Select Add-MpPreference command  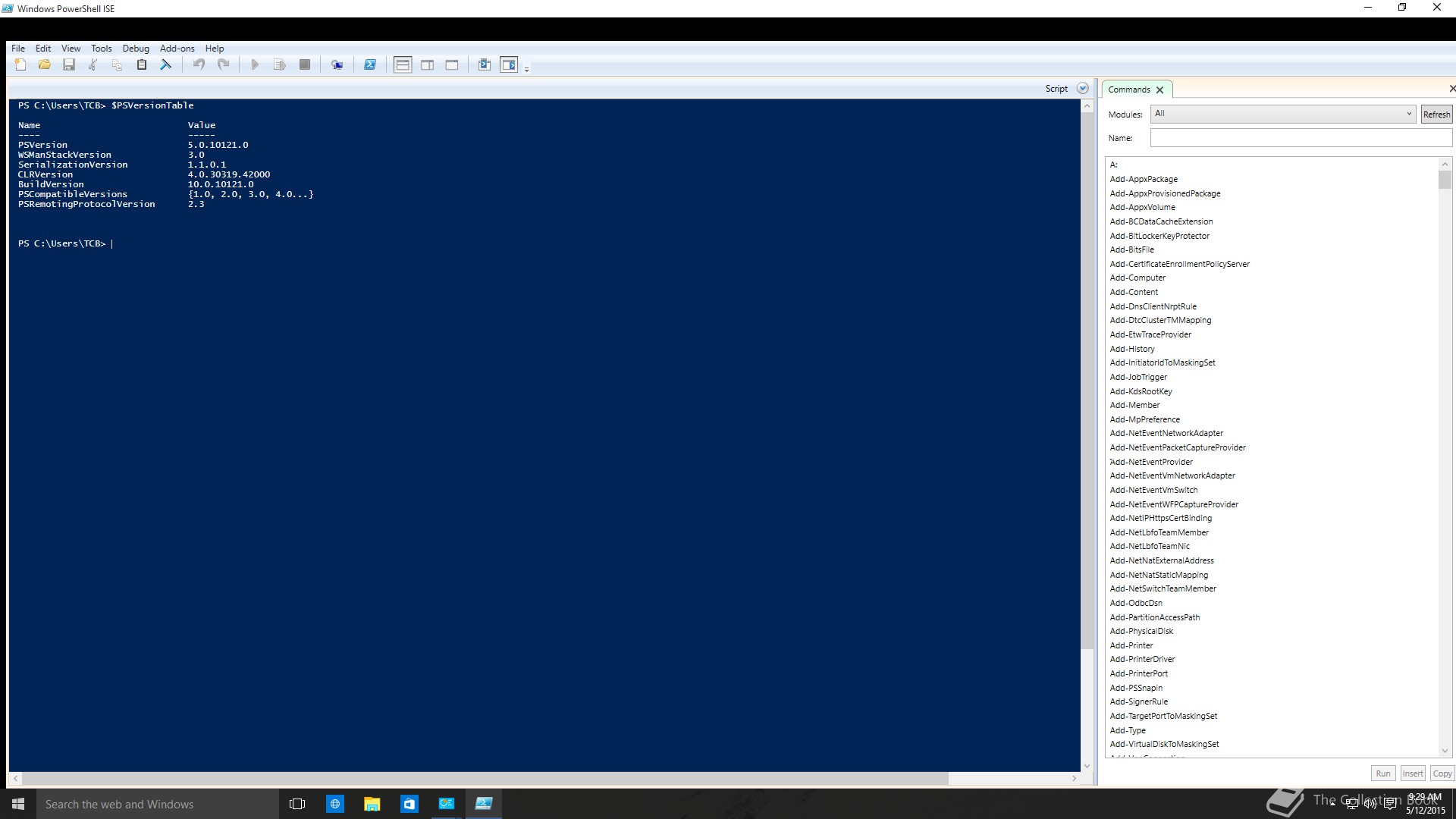click(x=1144, y=419)
